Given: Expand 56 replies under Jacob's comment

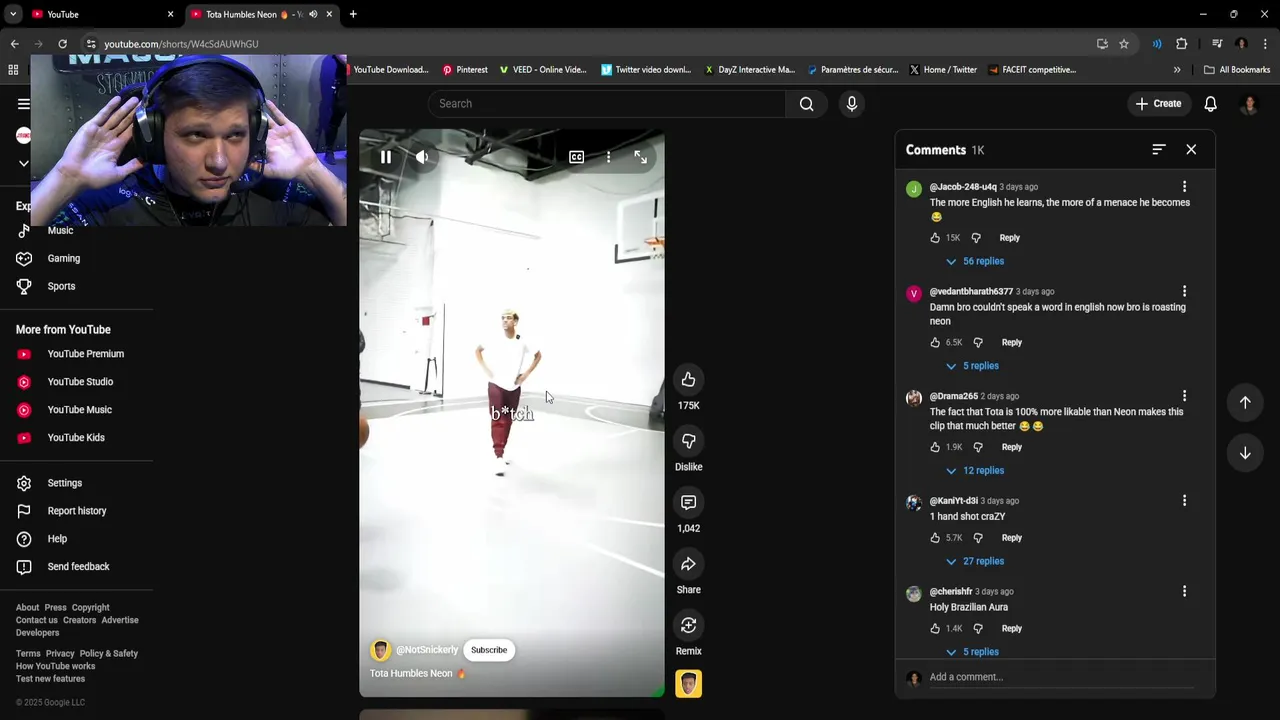Looking at the screenshot, I should [975, 261].
